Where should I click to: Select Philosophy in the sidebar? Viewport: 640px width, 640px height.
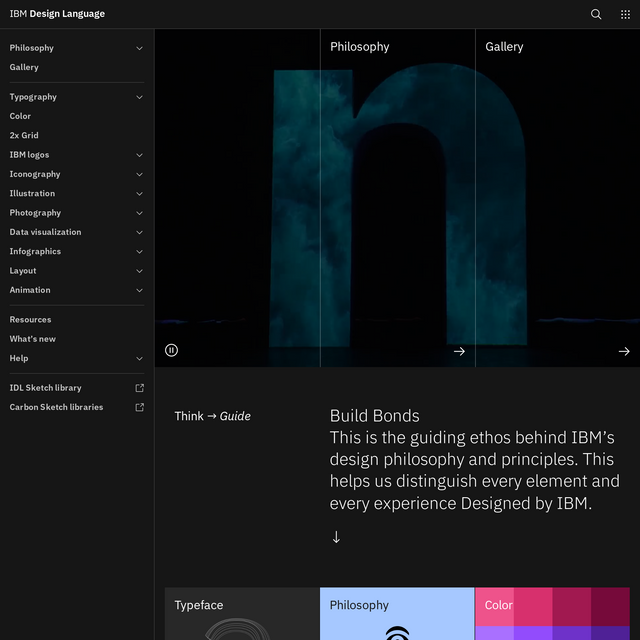(x=31, y=48)
